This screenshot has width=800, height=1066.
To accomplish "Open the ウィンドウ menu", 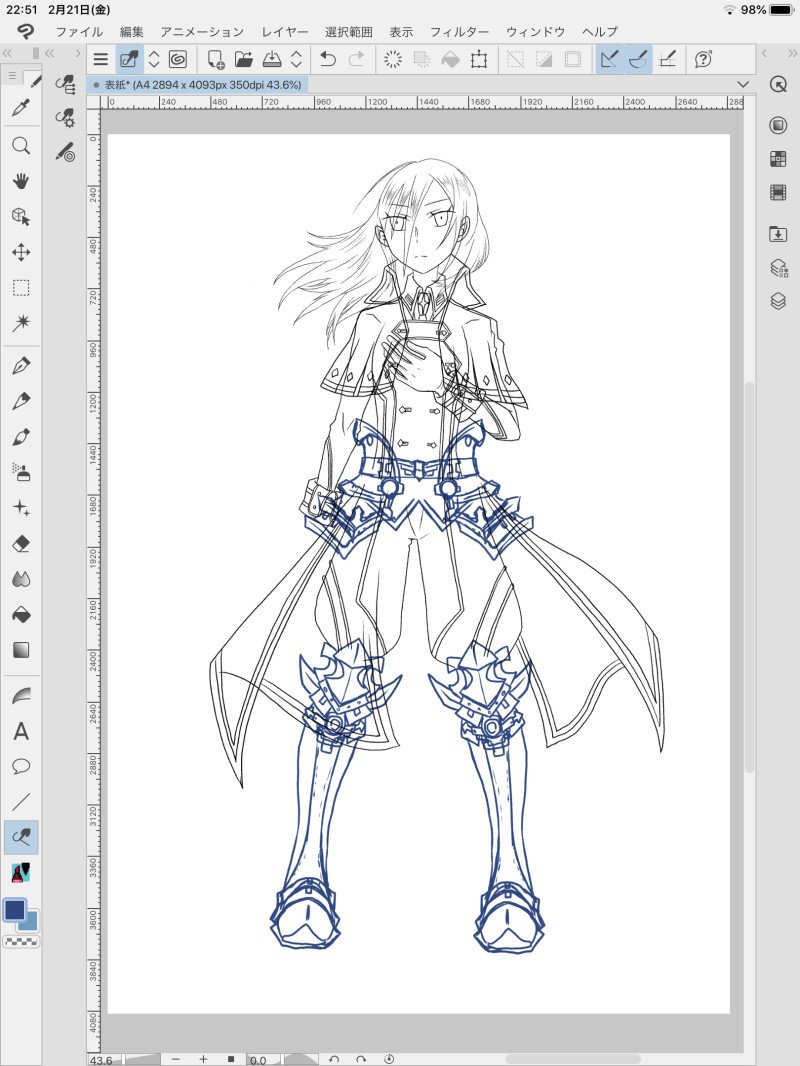I will click(536, 32).
